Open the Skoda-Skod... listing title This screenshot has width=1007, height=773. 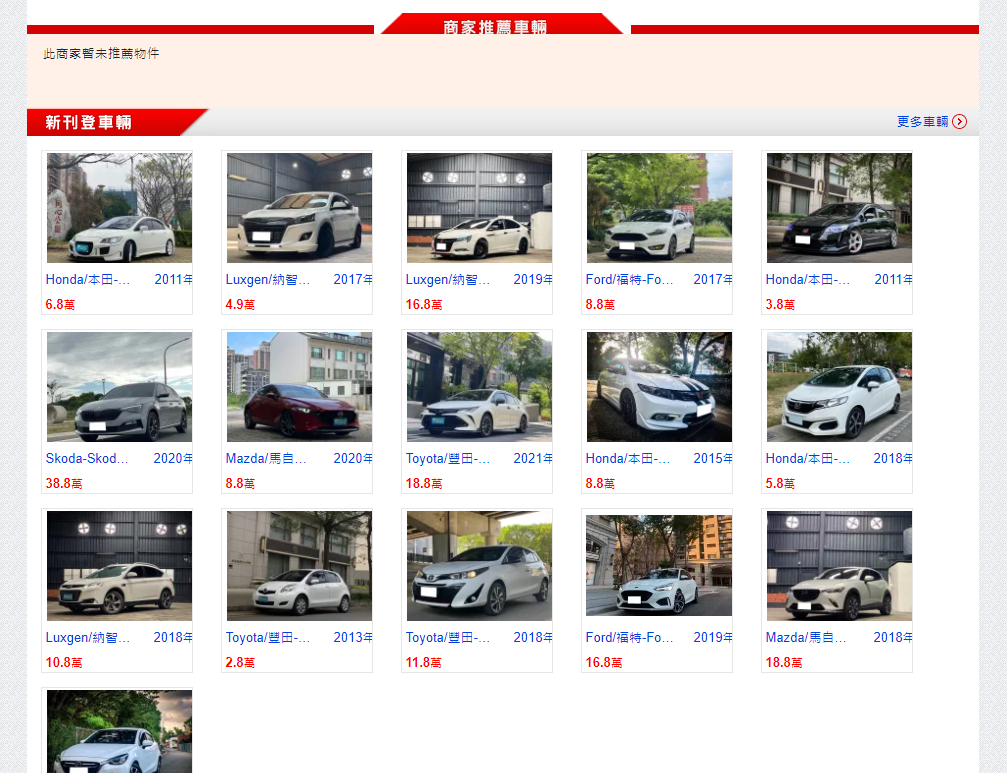[87, 459]
